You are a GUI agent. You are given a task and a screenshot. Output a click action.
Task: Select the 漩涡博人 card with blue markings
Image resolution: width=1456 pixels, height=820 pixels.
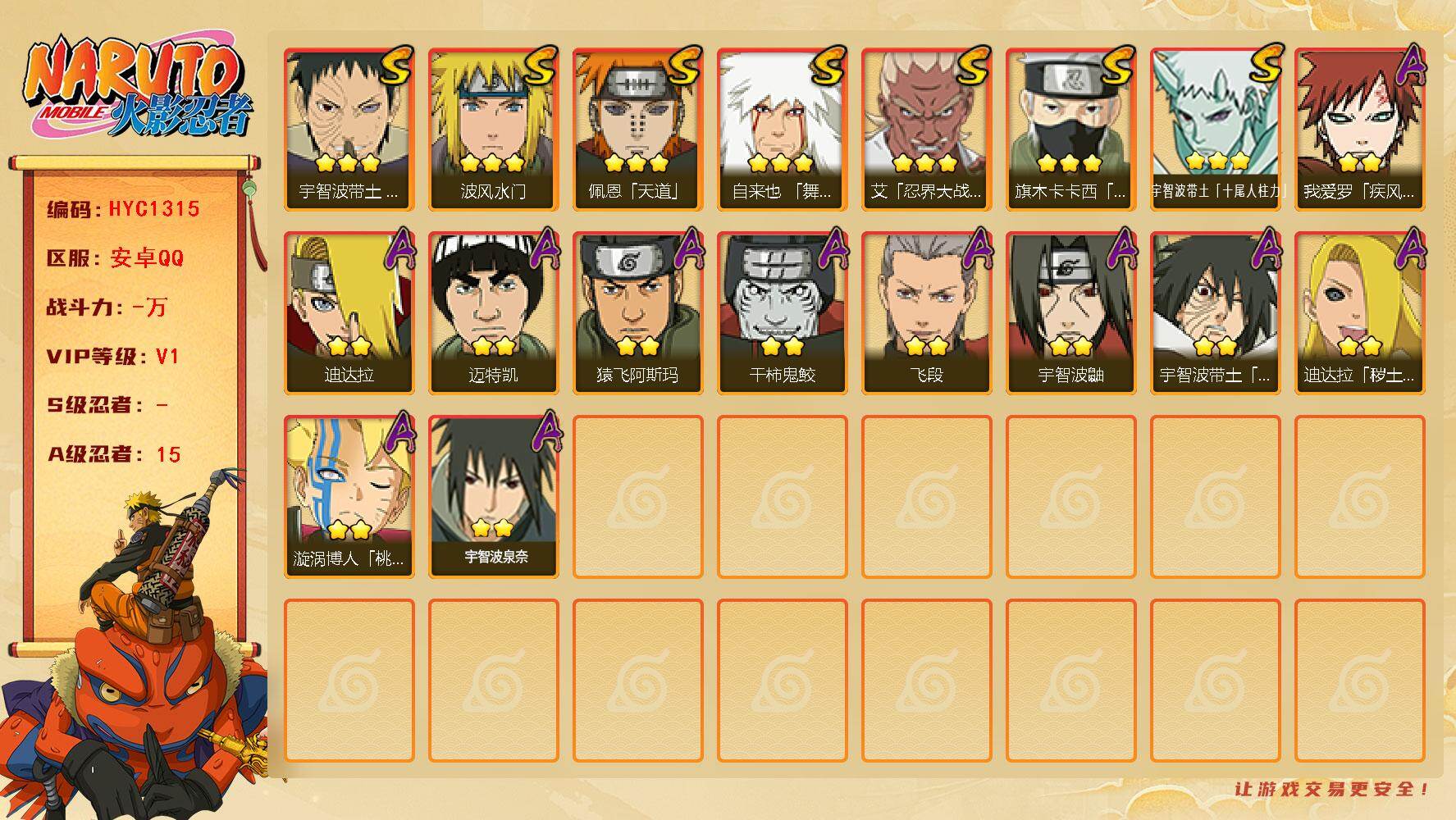click(349, 497)
